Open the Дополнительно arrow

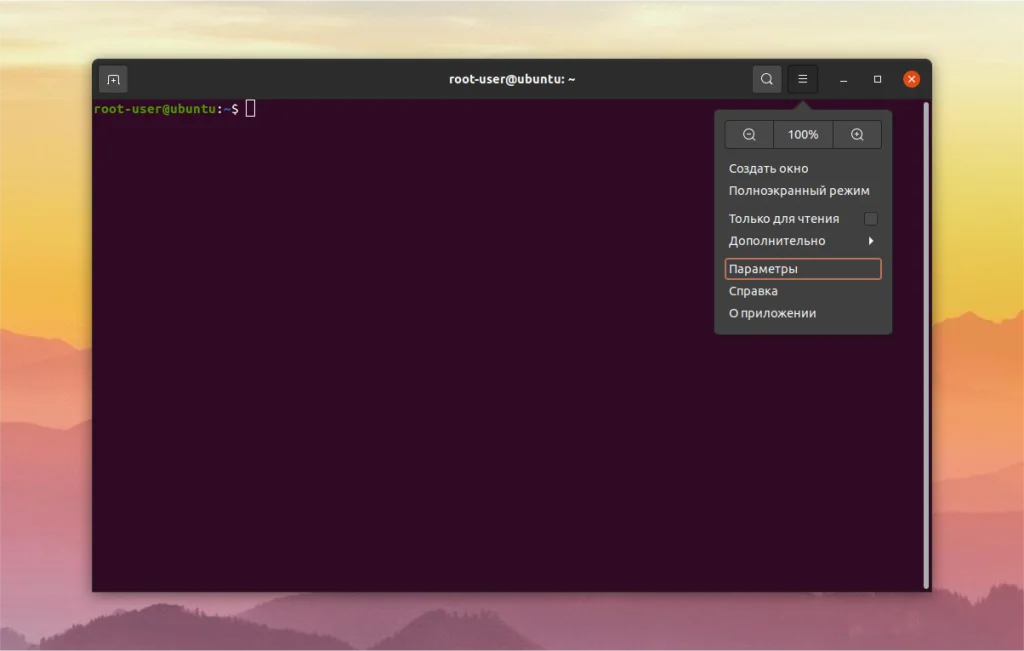tap(869, 240)
